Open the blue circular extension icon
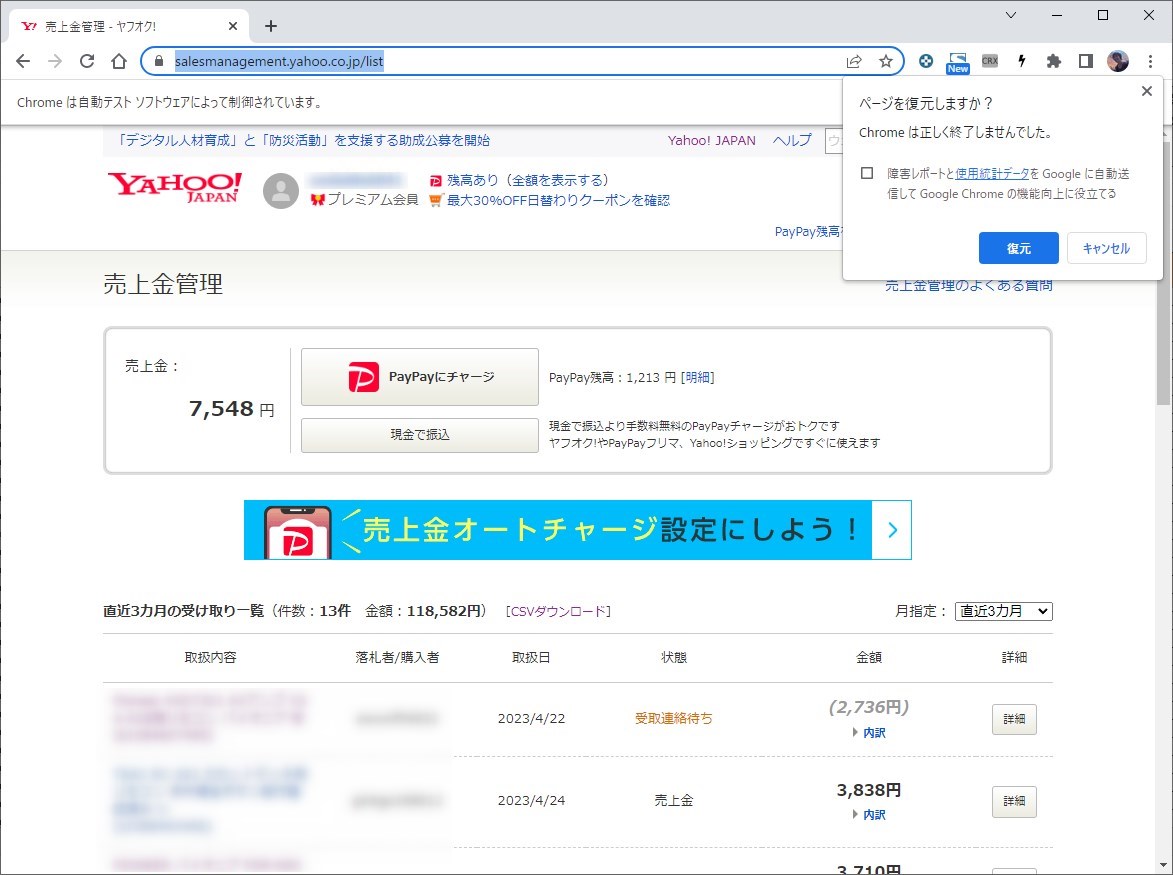Viewport: 1173px width, 875px height. click(926, 61)
